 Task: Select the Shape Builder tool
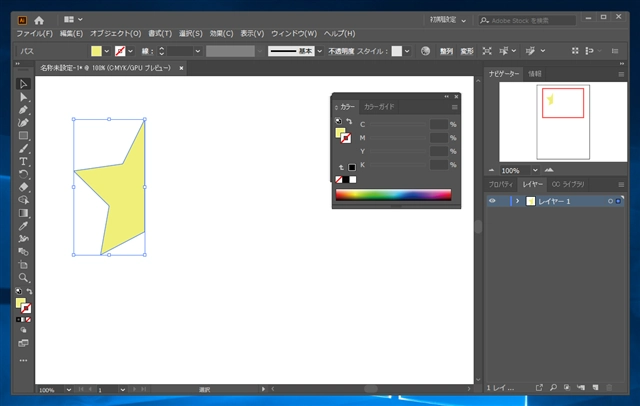coord(23,200)
